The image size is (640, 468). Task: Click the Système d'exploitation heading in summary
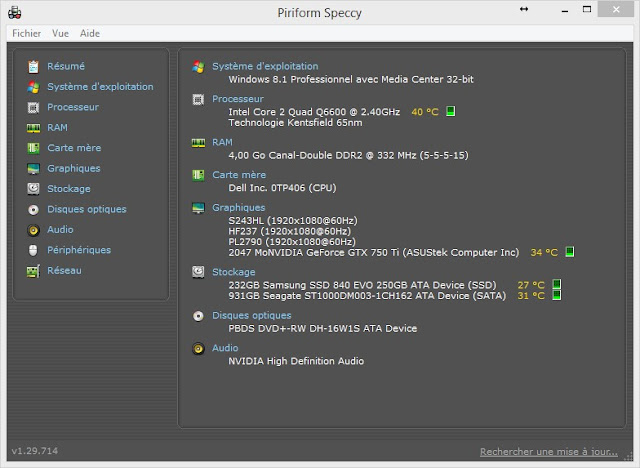pos(265,66)
